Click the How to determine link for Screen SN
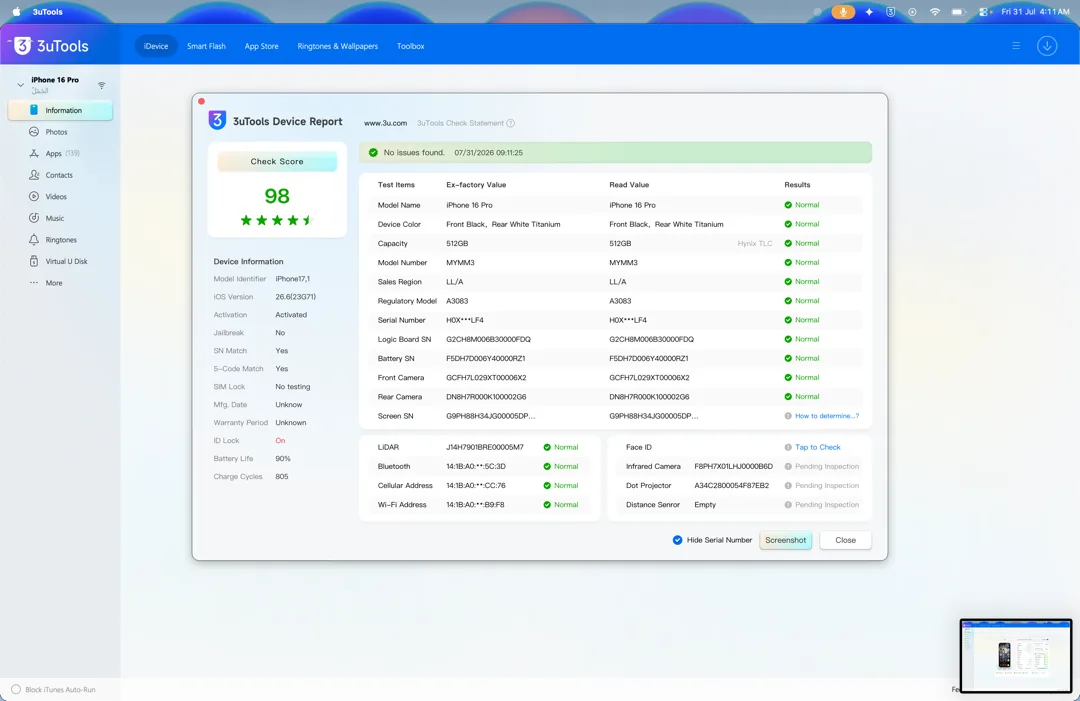Image resolution: width=1080 pixels, height=701 pixels. pos(827,416)
